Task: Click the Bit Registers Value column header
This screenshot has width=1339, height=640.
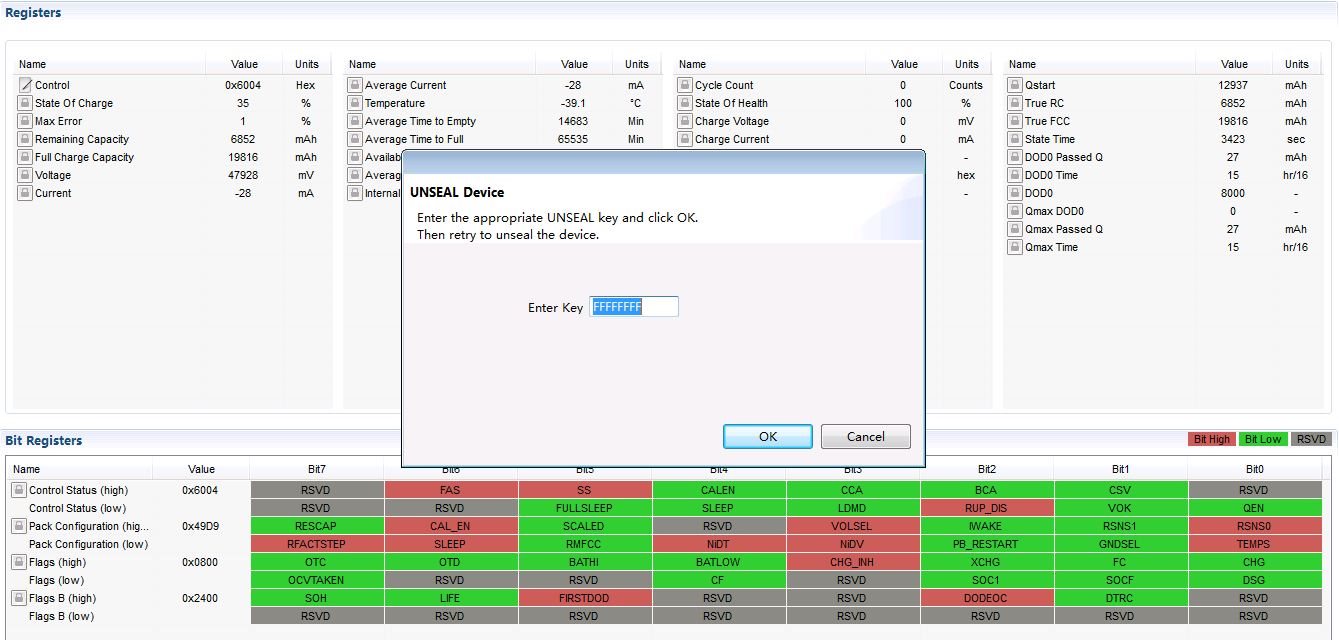Action: click(x=201, y=469)
